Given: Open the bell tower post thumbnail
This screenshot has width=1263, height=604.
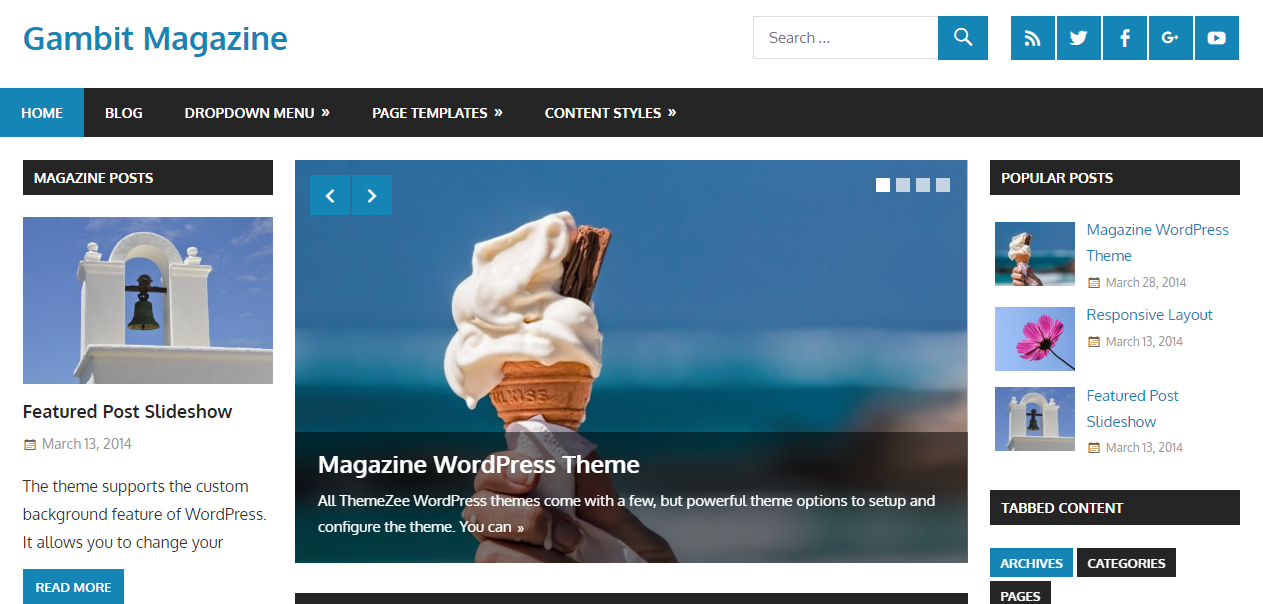Looking at the screenshot, I should click(148, 301).
